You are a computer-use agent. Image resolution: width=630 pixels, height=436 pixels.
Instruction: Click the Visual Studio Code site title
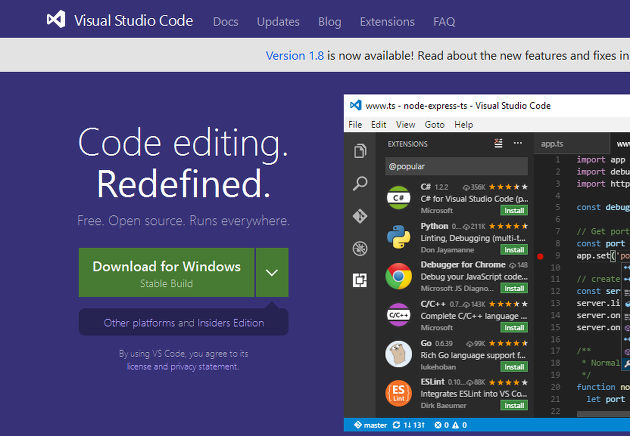(x=133, y=20)
